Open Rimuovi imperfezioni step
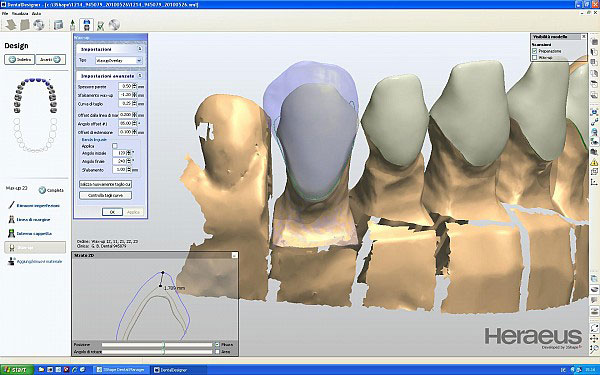Screen dimensions: 600x375 [x=34, y=205]
